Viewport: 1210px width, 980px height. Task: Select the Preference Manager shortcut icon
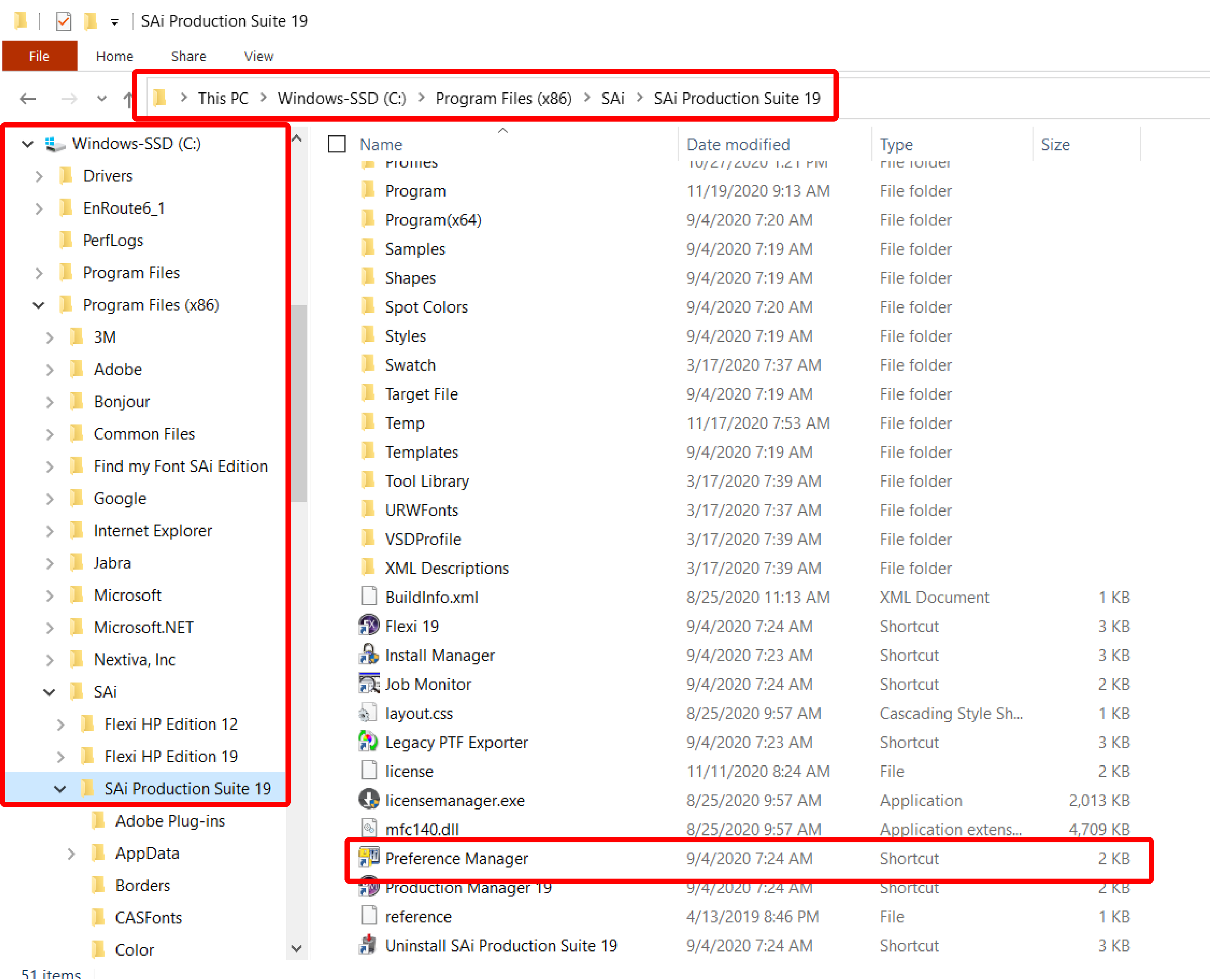point(369,858)
